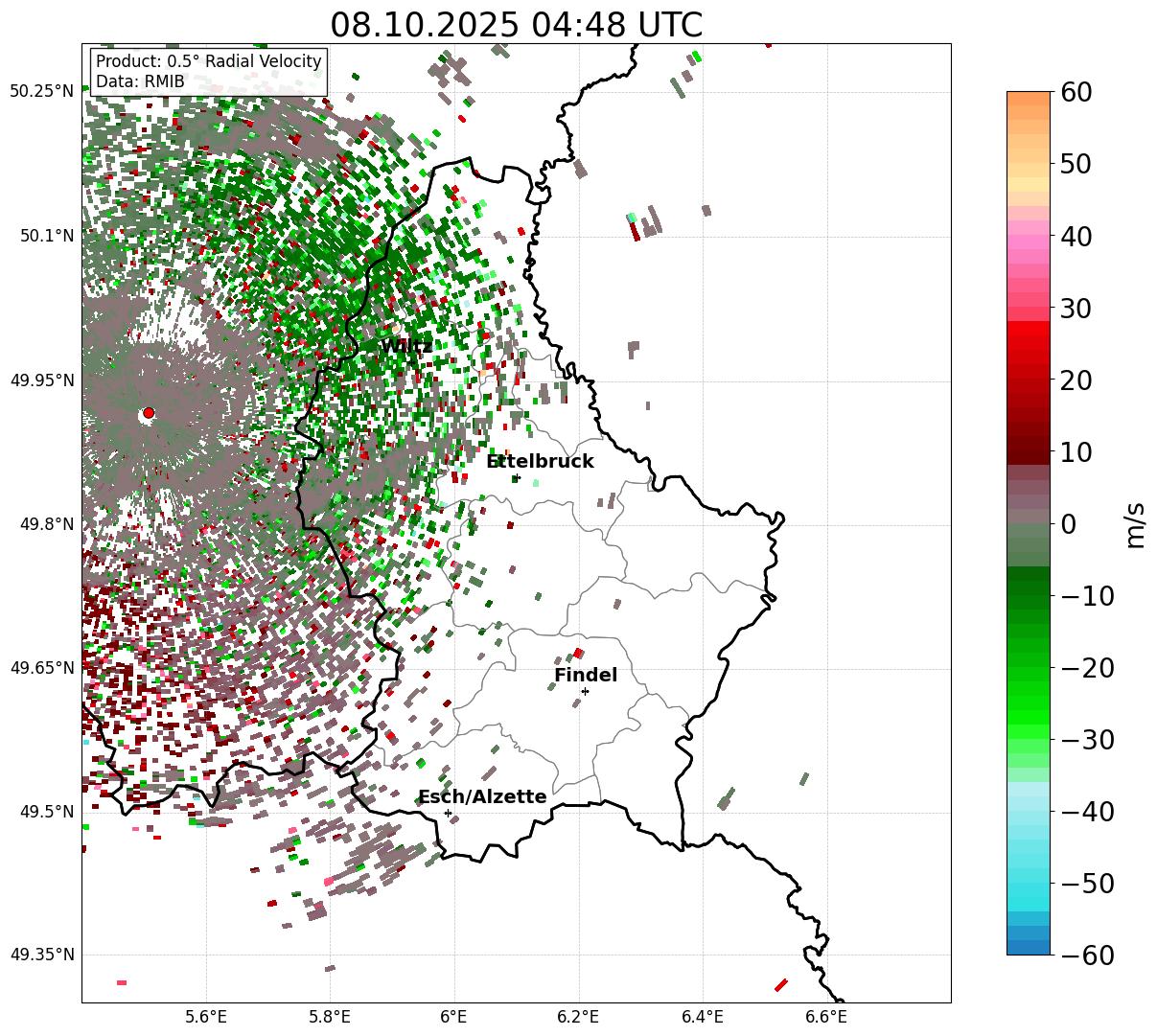Click the Ettelbruck location cross marker
The image size is (1157, 1036).
point(517,477)
